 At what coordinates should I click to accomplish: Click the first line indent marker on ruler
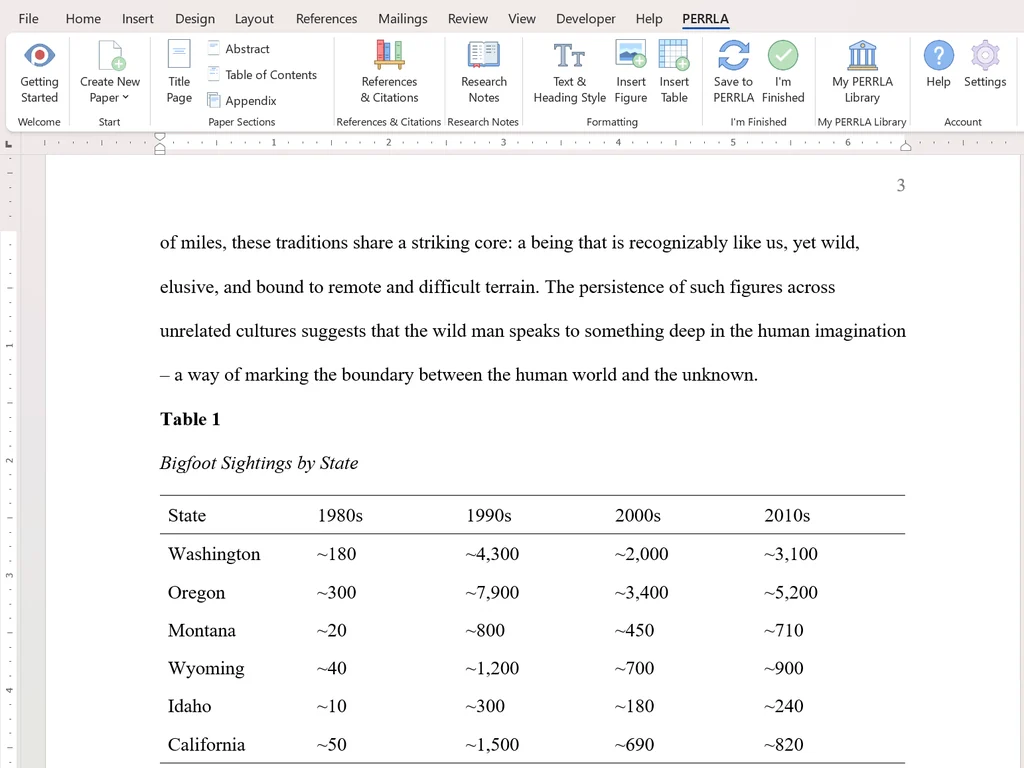point(159,137)
